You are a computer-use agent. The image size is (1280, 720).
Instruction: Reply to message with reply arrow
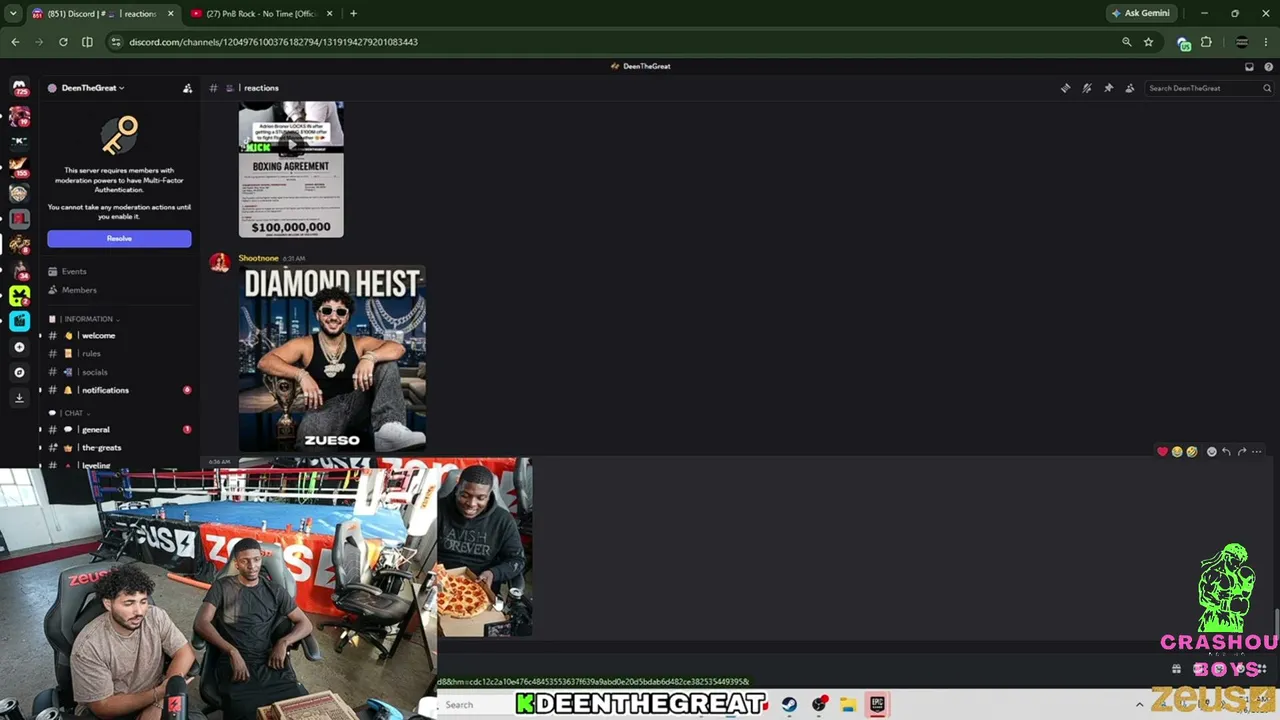point(1226,452)
